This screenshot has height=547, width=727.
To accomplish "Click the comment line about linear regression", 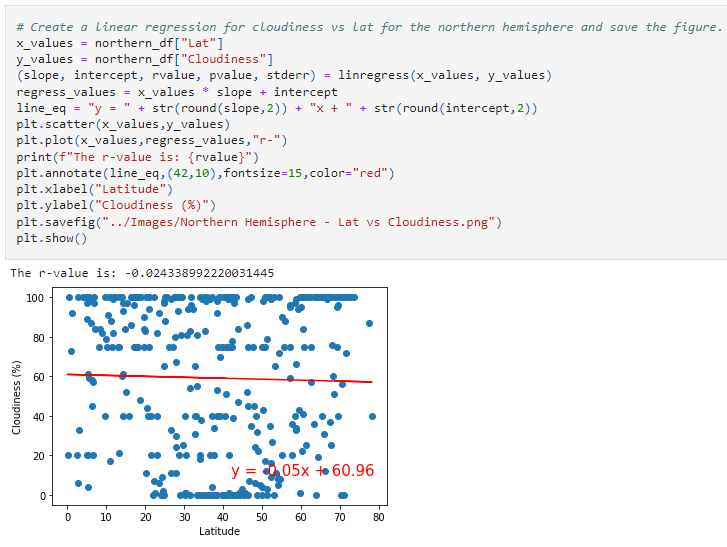I will point(369,27).
